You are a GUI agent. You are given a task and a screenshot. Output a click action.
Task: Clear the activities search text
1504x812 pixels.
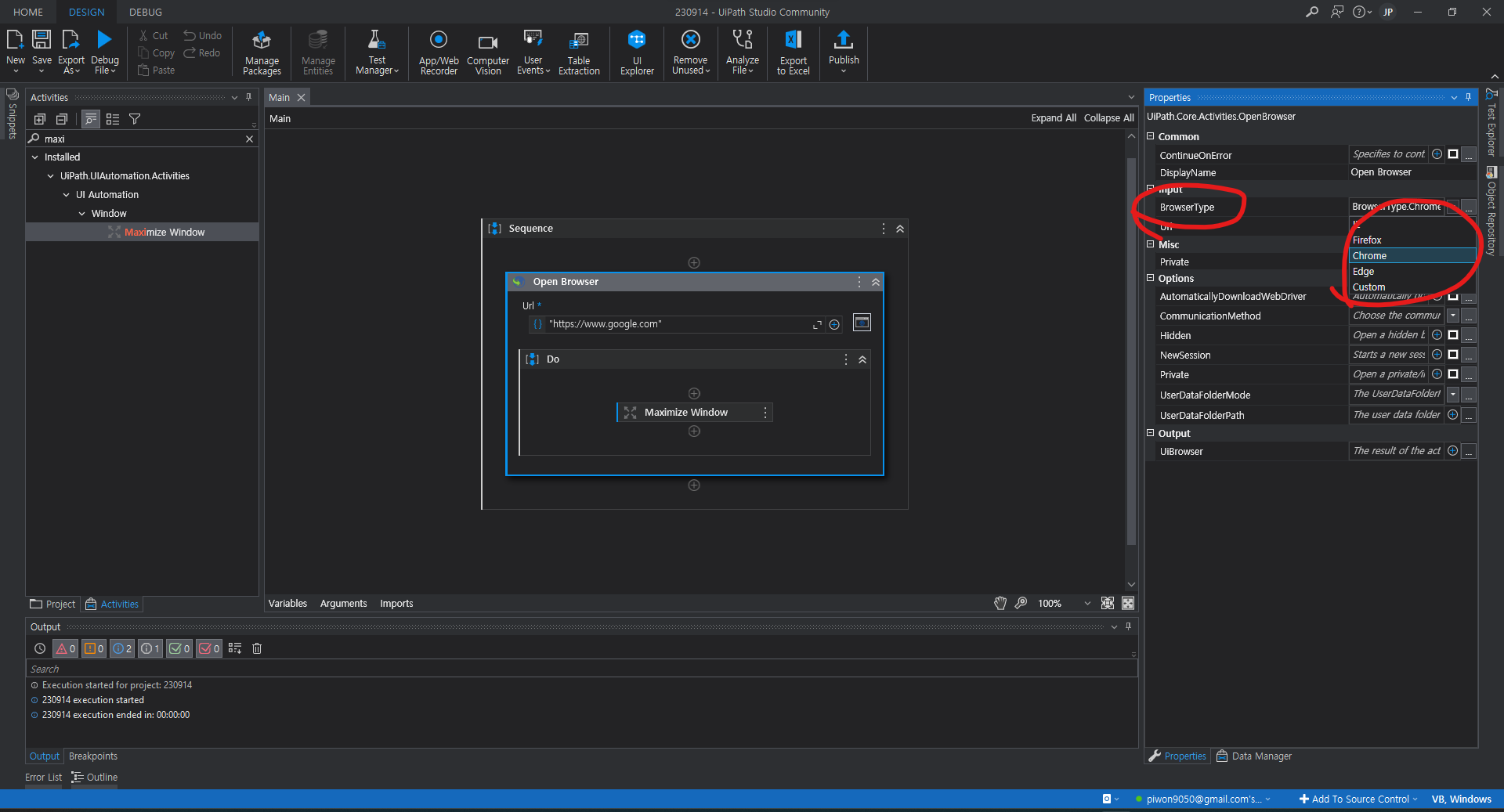pyautogui.click(x=249, y=139)
